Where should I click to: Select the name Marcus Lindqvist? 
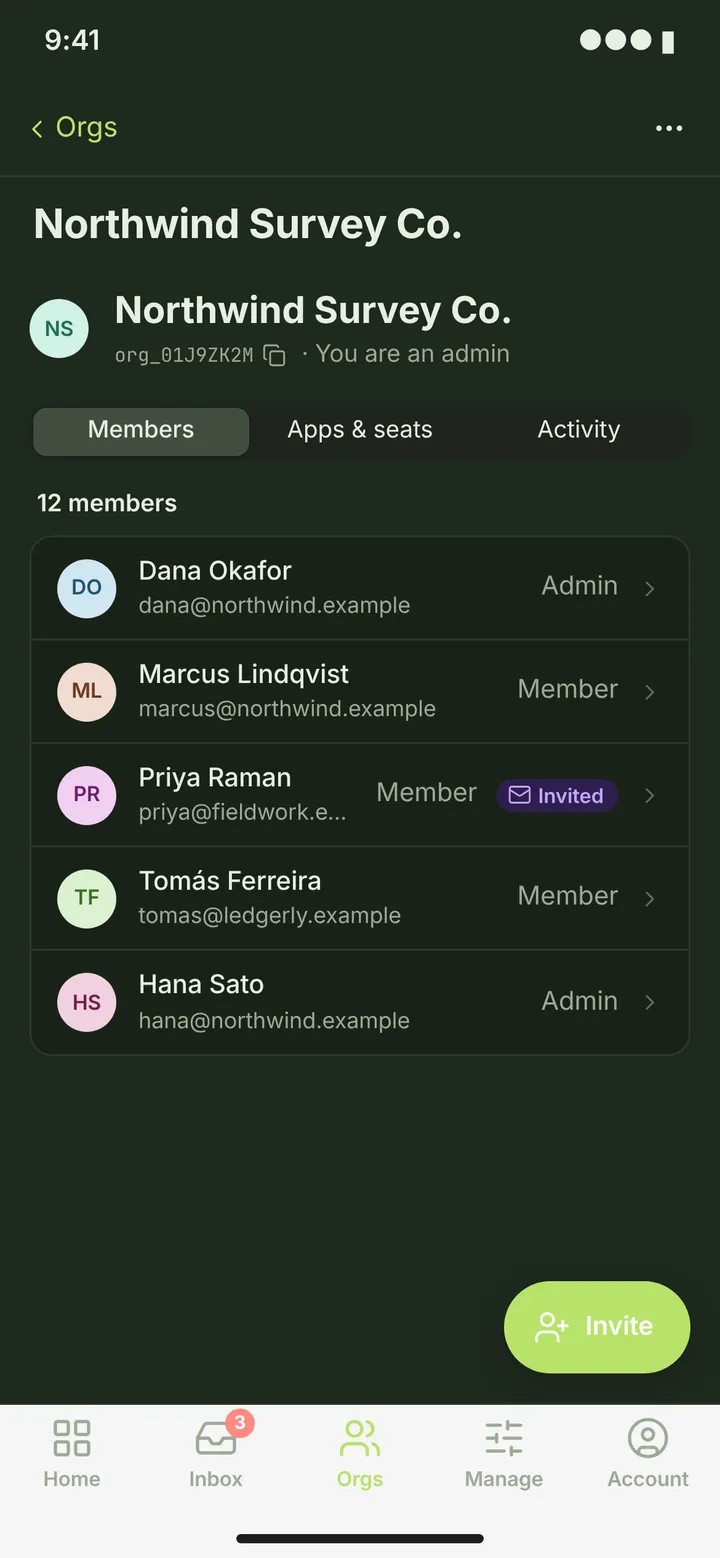pyautogui.click(x=244, y=675)
